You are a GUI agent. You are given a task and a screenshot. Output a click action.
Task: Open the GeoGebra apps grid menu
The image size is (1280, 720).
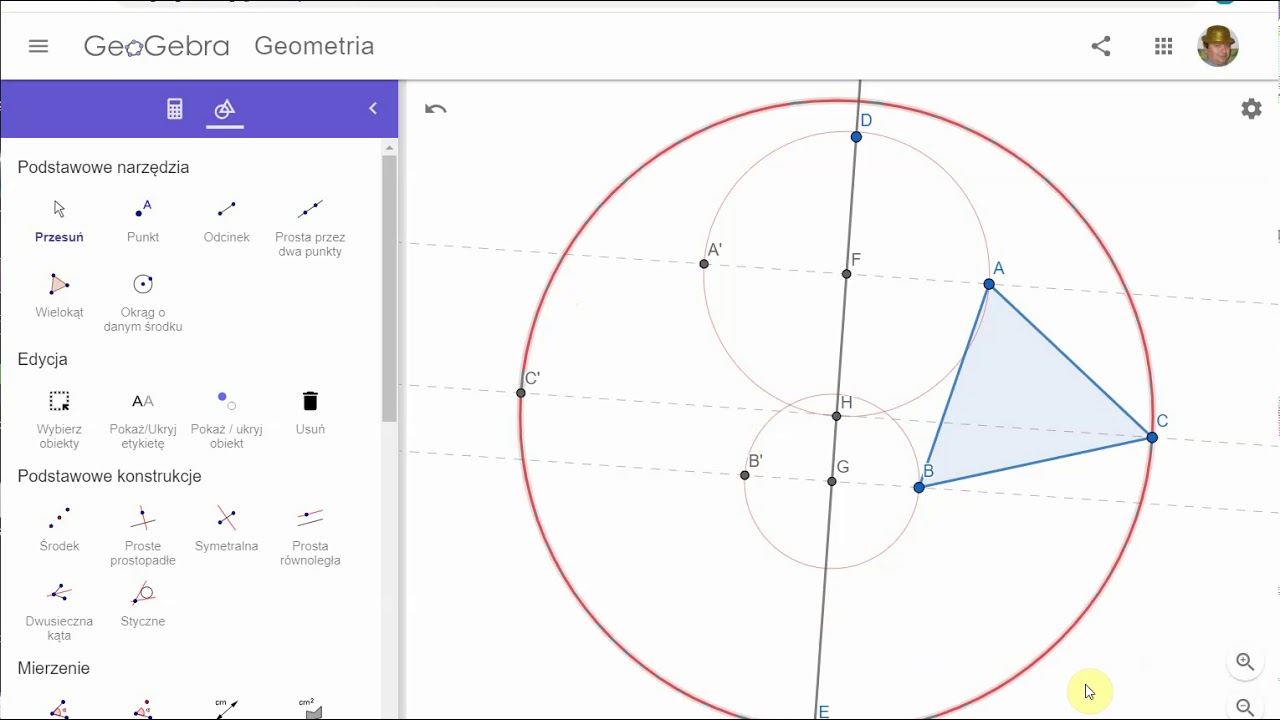[1163, 46]
